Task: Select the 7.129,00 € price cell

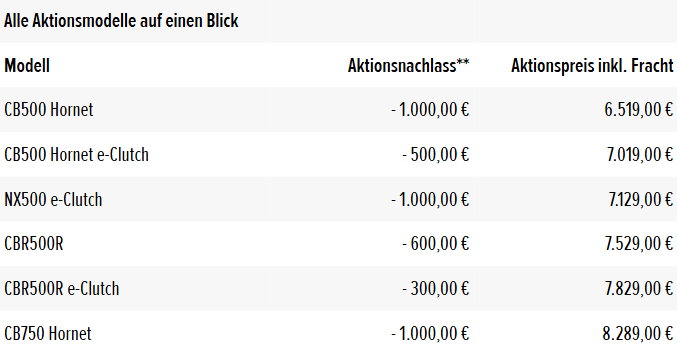Action: tap(641, 199)
